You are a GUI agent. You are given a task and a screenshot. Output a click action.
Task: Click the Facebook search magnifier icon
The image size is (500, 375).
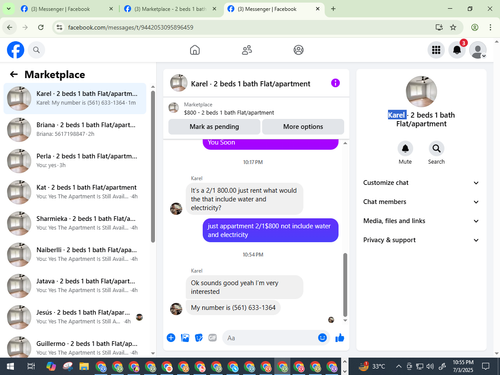click(36, 50)
